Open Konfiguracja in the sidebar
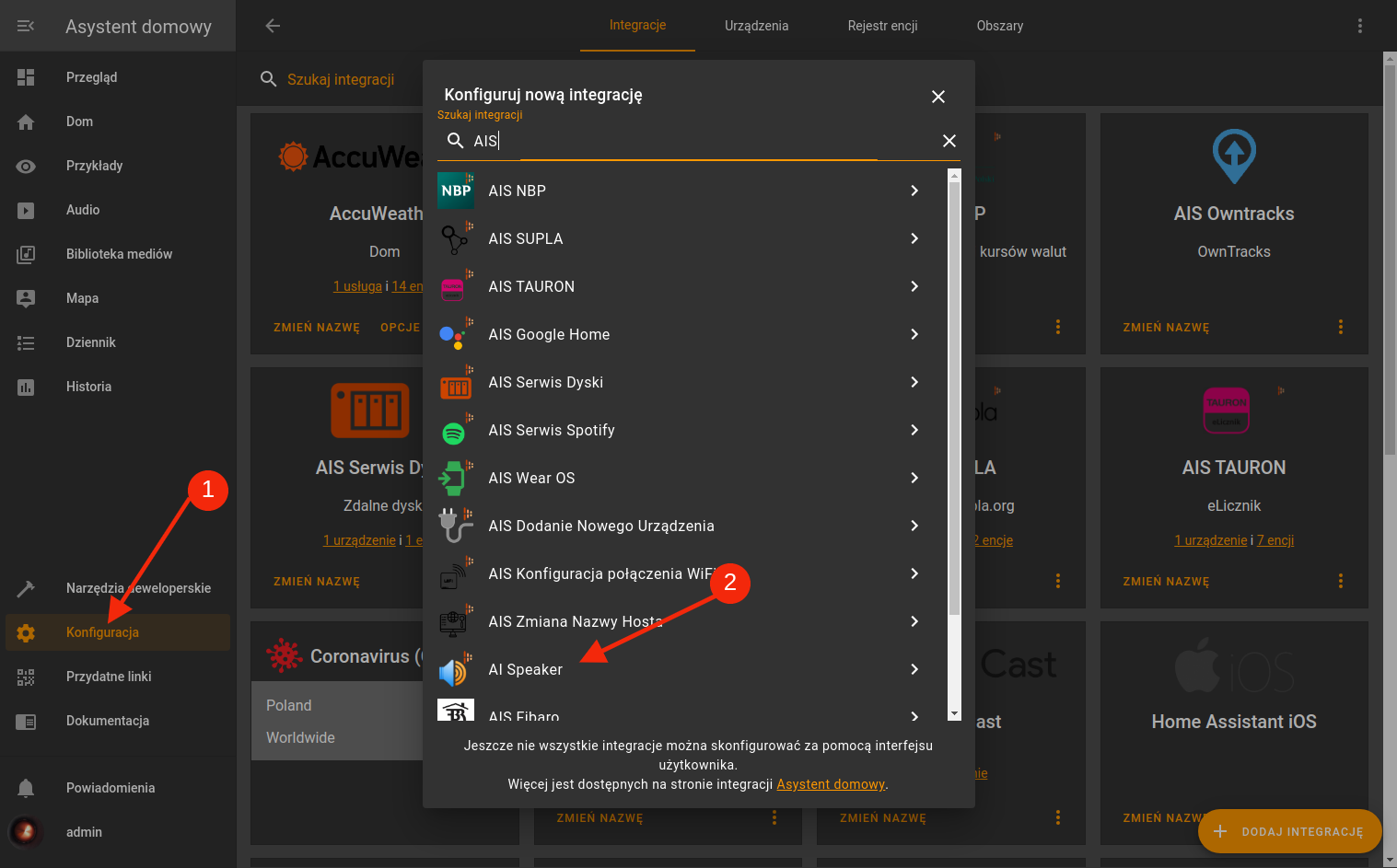This screenshot has height=868, width=1397. click(118, 632)
